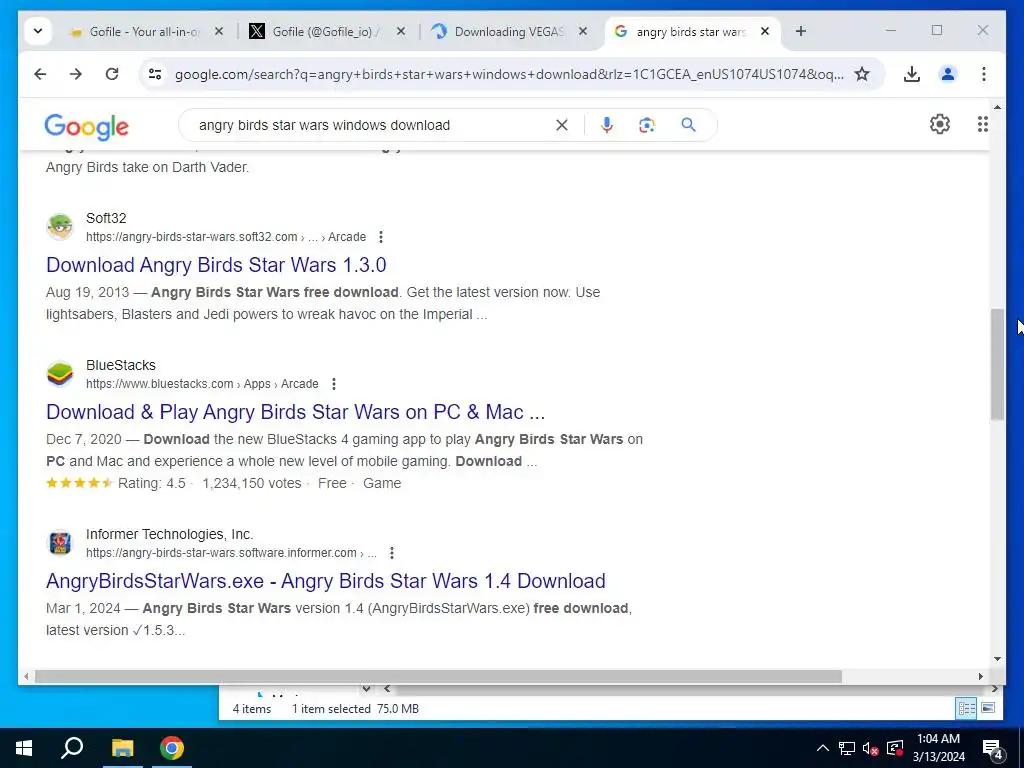The height and width of the screenshot is (768, 1024).
Task: Click the page vertical scrollbar thumb
Action: pyautogui.click(x=997, y=364)
